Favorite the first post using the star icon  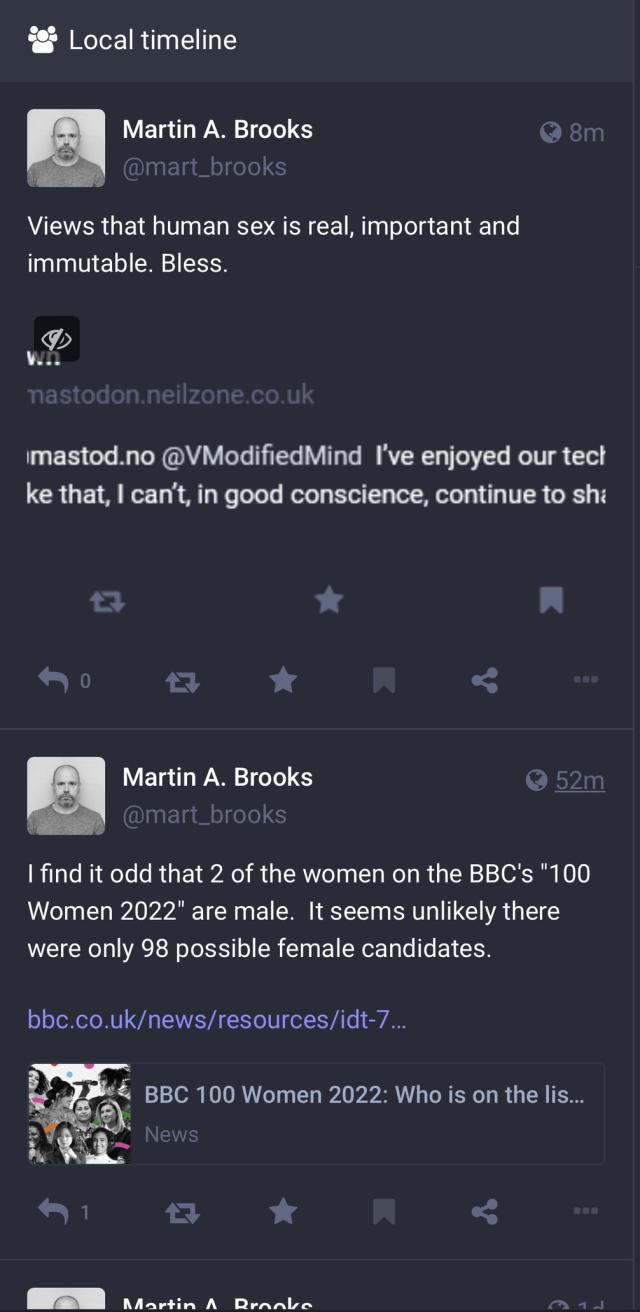click(x=283, y=680)
